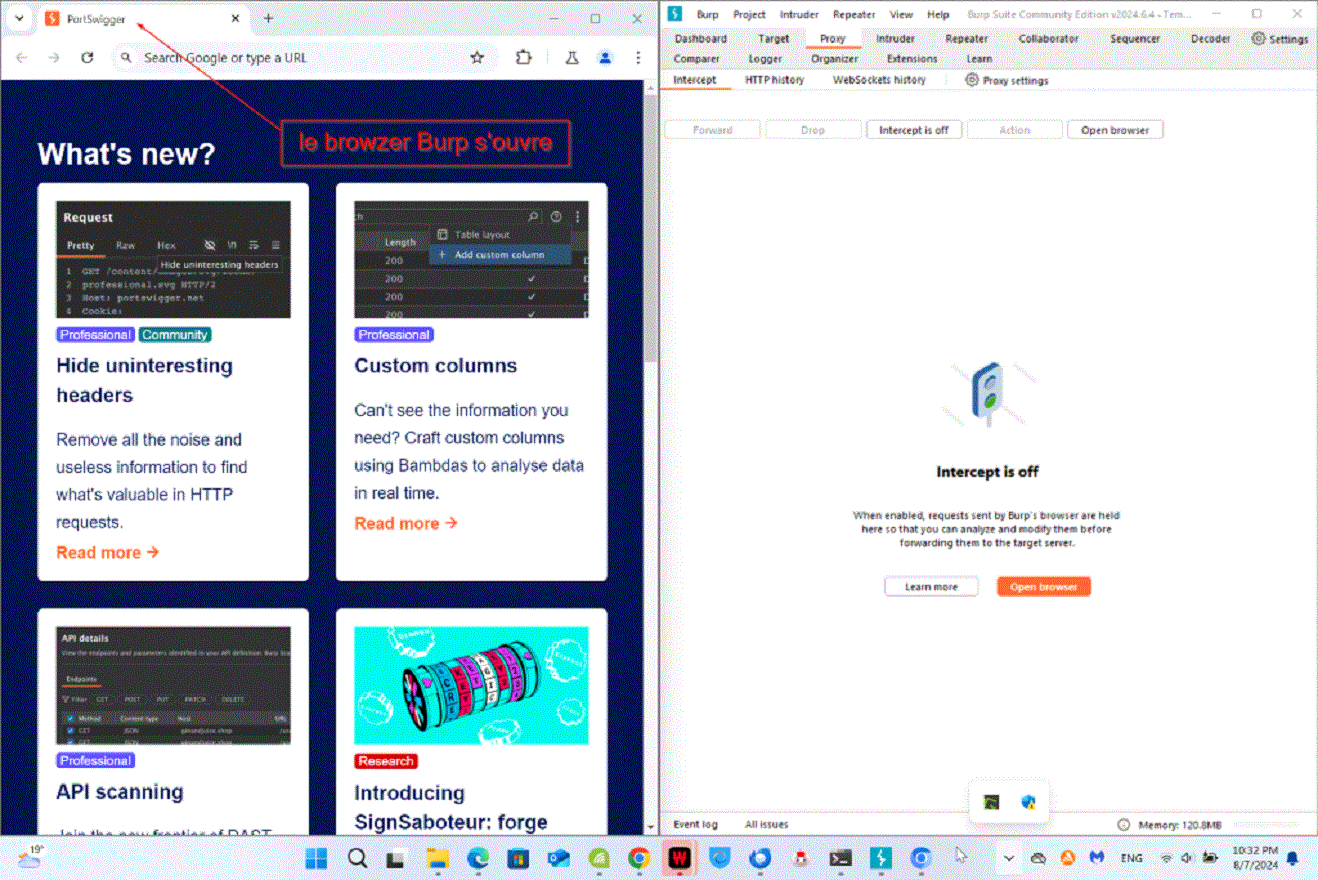Image resolution: width=1318 pixels, height=880 pixels.
Task: Open the Chrome three-dot menu
Action: [638, 58]
